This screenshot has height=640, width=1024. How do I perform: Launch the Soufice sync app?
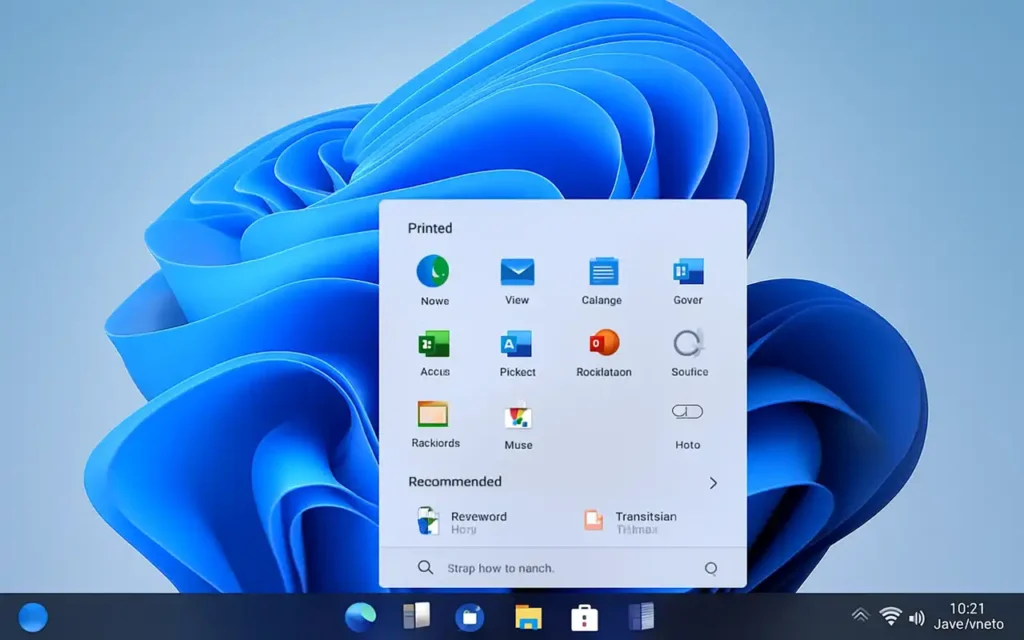pos(686,346)
